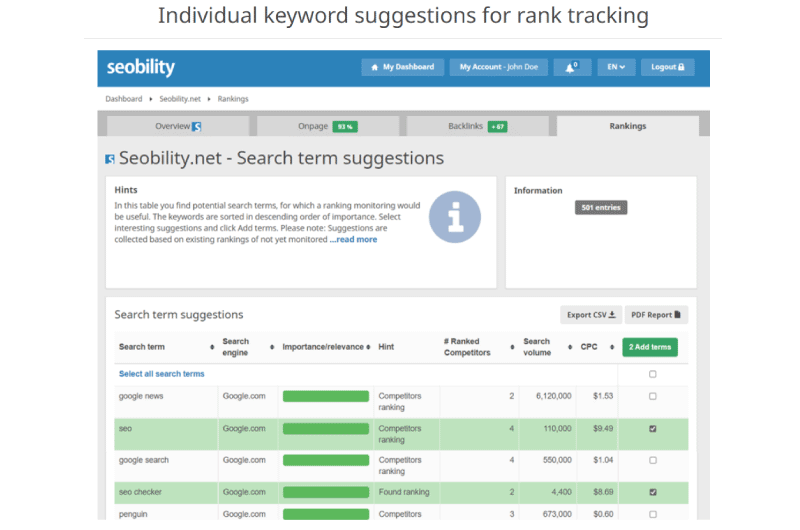Image resolution: width=800 pixels, height=530 pixels.
Task: Click Found ranking hint text
Action: 404,492
